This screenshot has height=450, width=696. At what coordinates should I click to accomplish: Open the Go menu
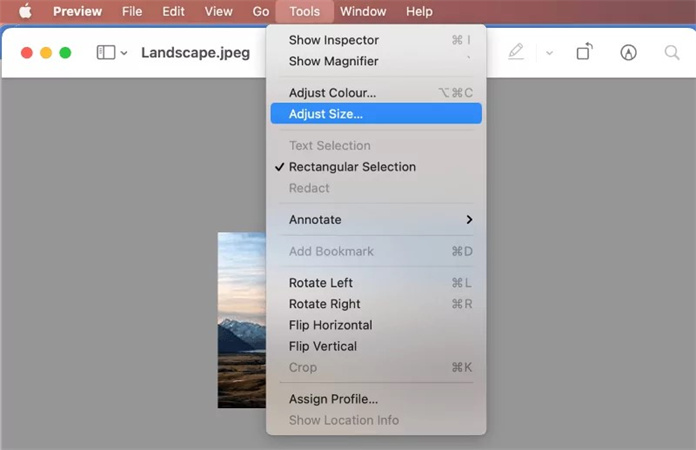point(261,11)
